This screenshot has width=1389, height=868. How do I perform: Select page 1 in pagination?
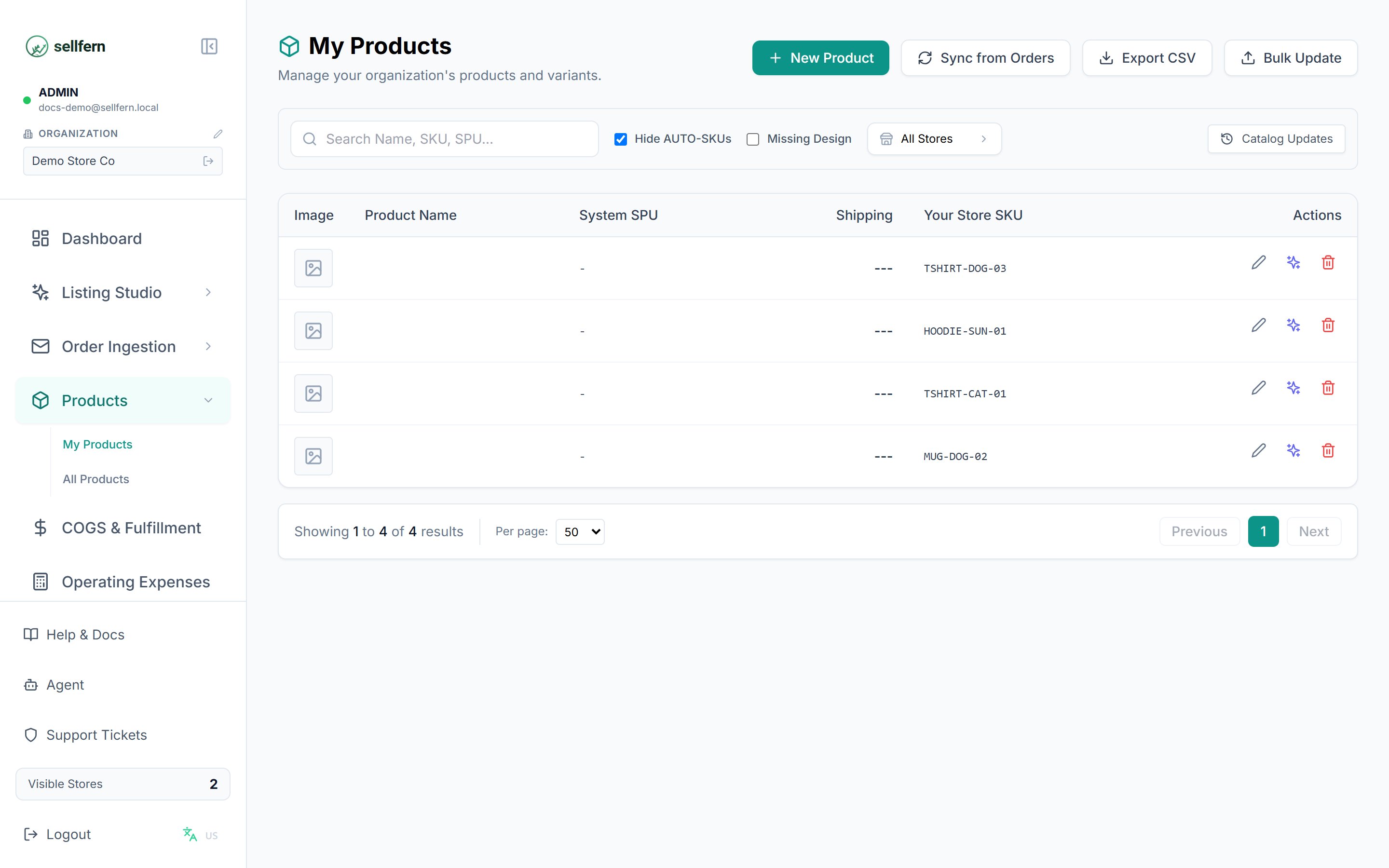[x=1263, y=531]
